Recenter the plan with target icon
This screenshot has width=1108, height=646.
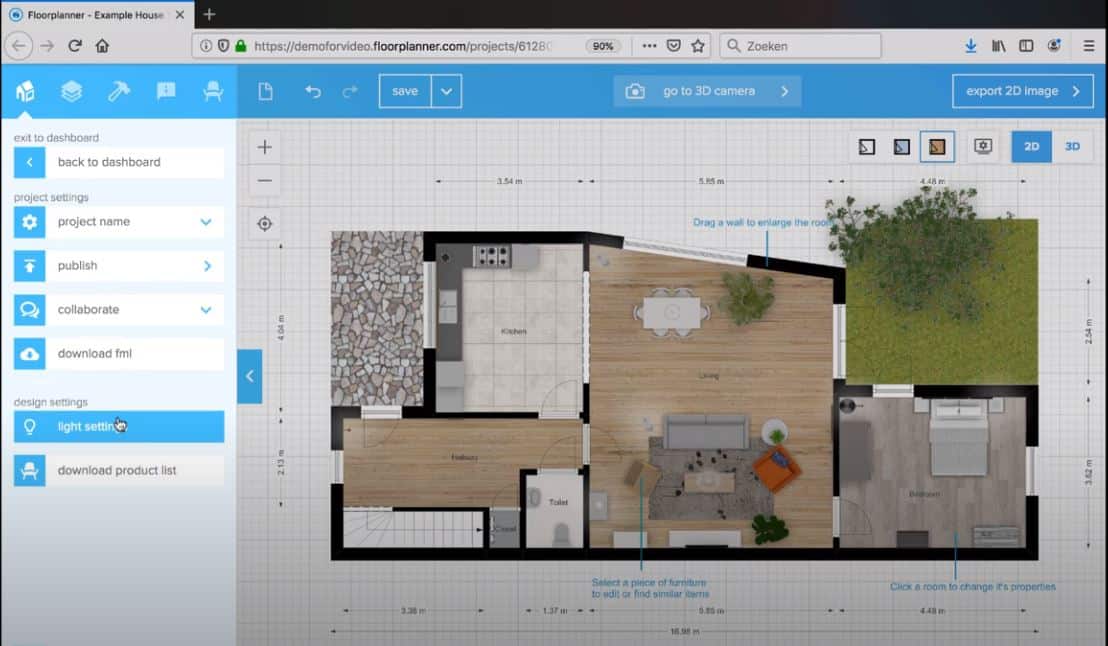tap(264, 224)
